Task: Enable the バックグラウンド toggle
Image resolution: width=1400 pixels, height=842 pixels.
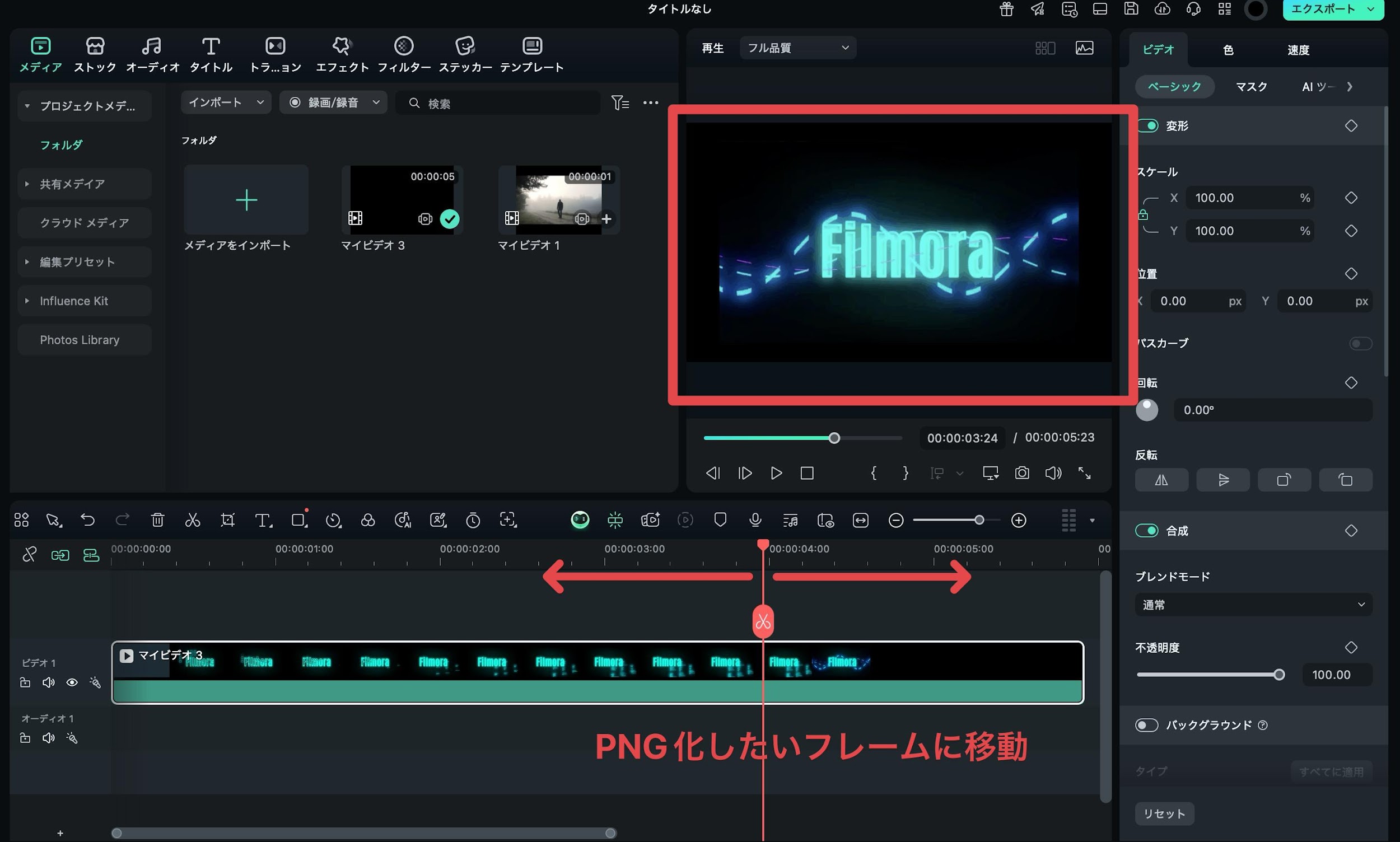Action: (x=1146, y=724)
